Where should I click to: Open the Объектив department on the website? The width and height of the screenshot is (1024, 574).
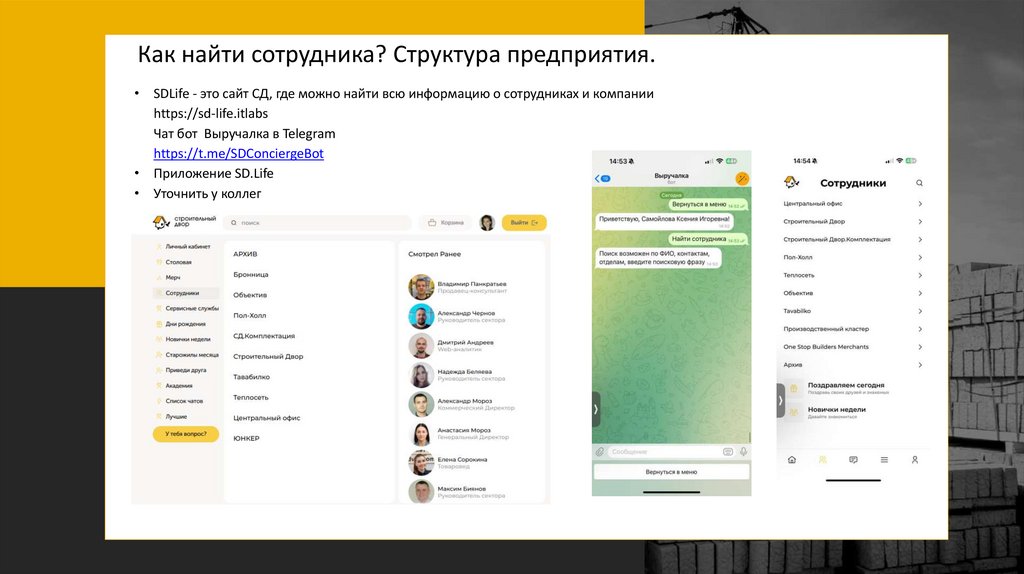(250, 295)
